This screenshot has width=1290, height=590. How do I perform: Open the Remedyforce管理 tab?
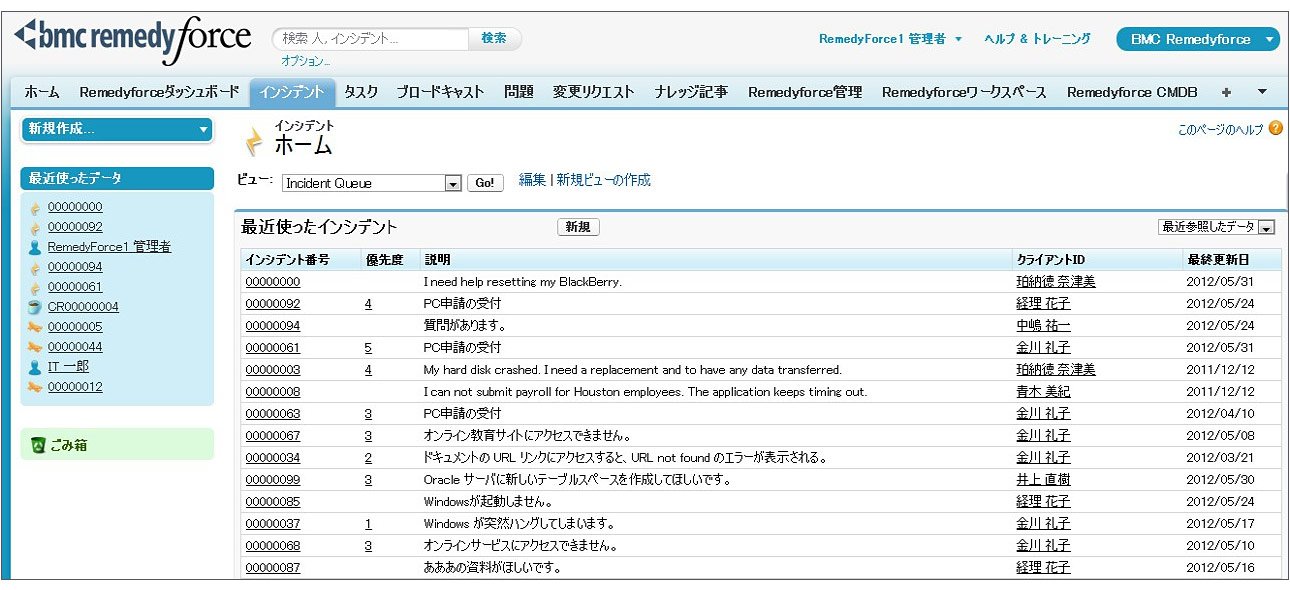click(805, 92)
